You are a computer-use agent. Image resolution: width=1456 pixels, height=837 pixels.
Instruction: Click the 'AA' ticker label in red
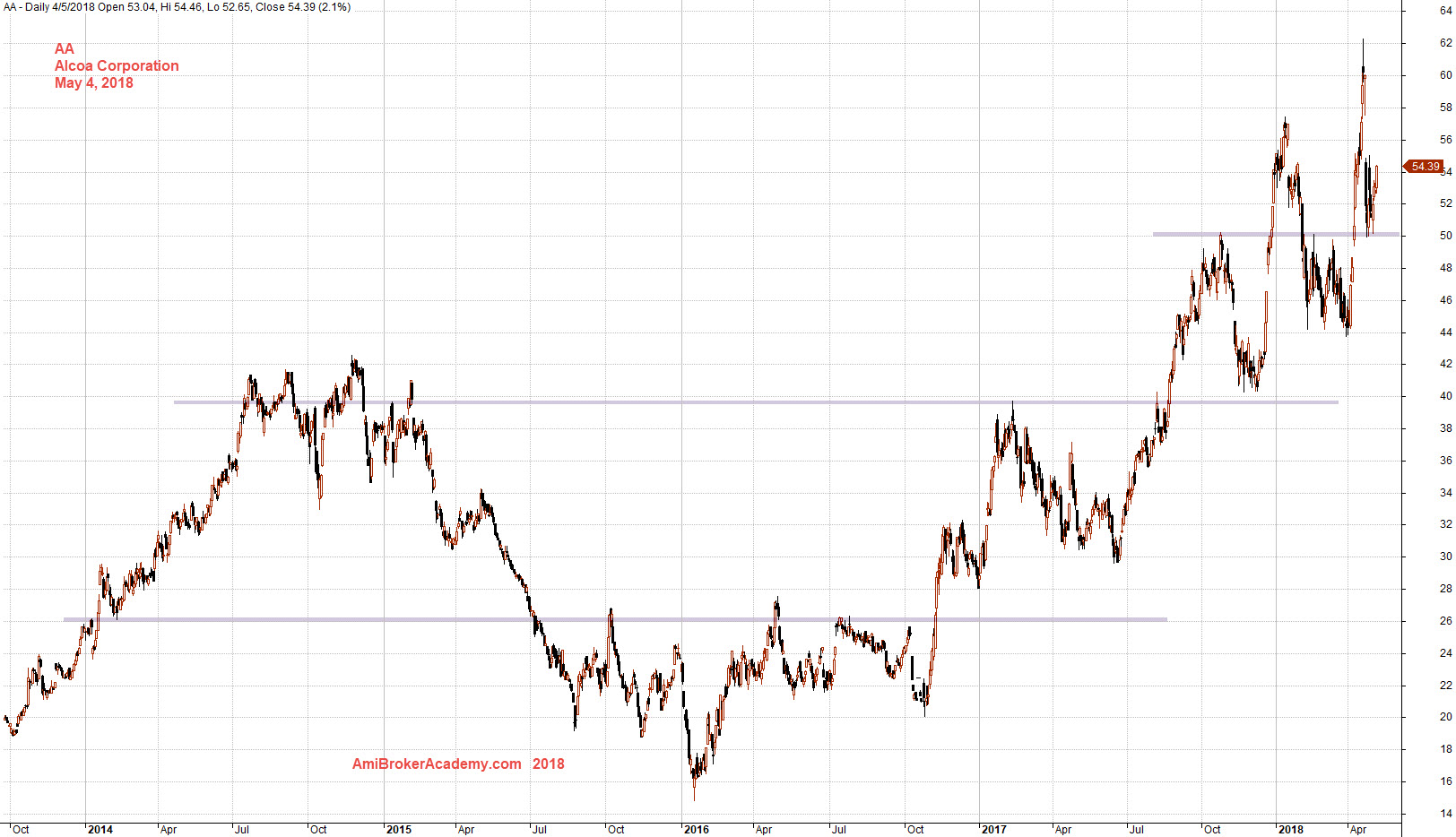(x=65, y=48)
